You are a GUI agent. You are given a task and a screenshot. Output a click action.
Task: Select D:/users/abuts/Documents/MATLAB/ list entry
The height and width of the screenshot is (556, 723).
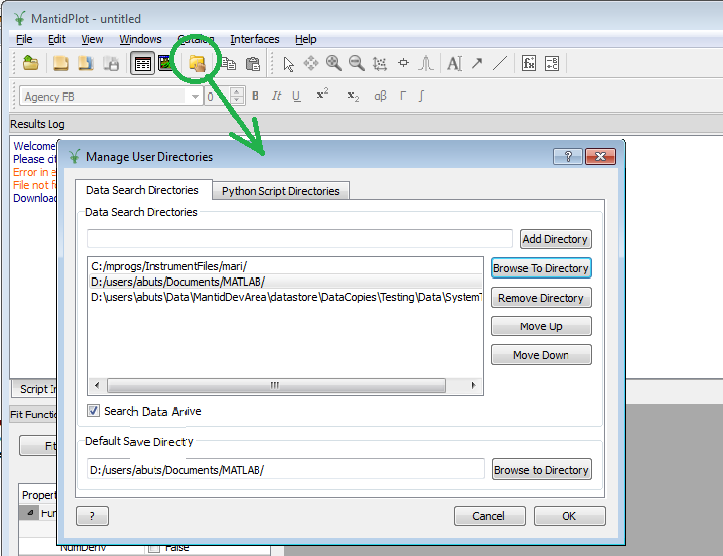pyautogui.click(x=285, y=282)
